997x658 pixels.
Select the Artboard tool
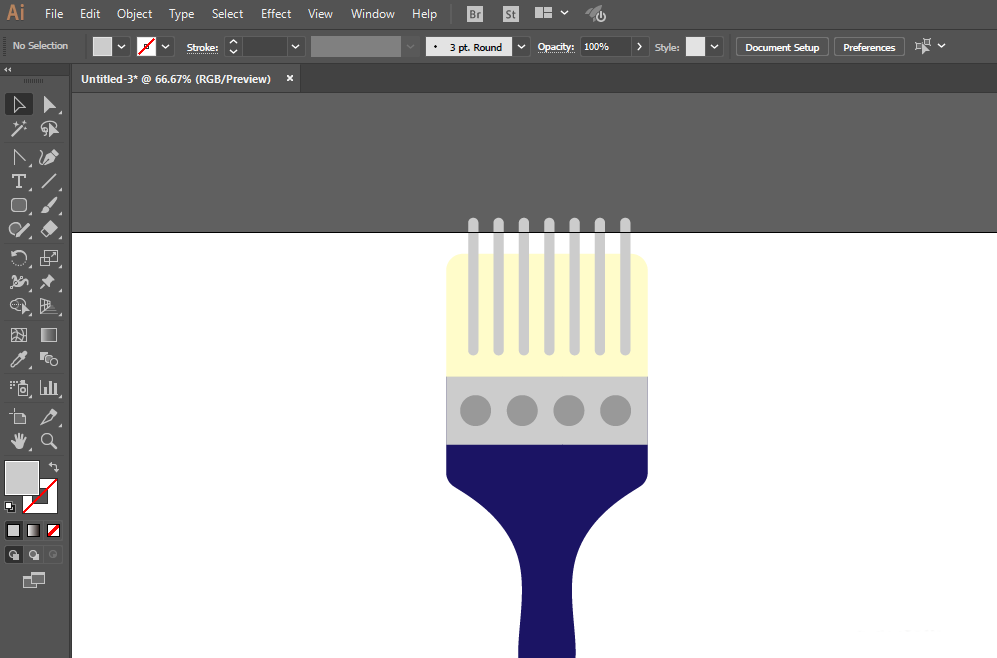(19, 417)
